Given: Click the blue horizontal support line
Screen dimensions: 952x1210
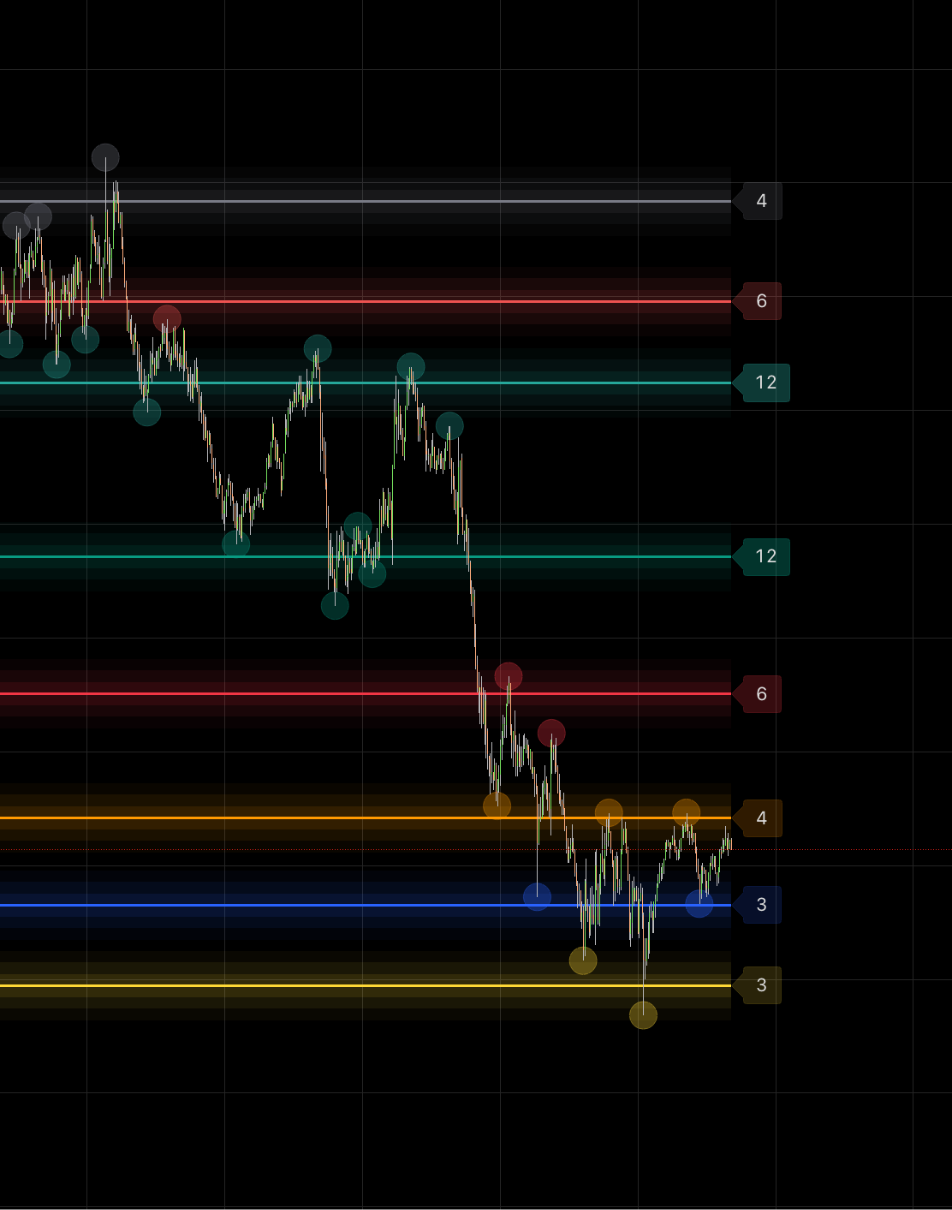Looking at the screenshot, I should pos(300,905).
